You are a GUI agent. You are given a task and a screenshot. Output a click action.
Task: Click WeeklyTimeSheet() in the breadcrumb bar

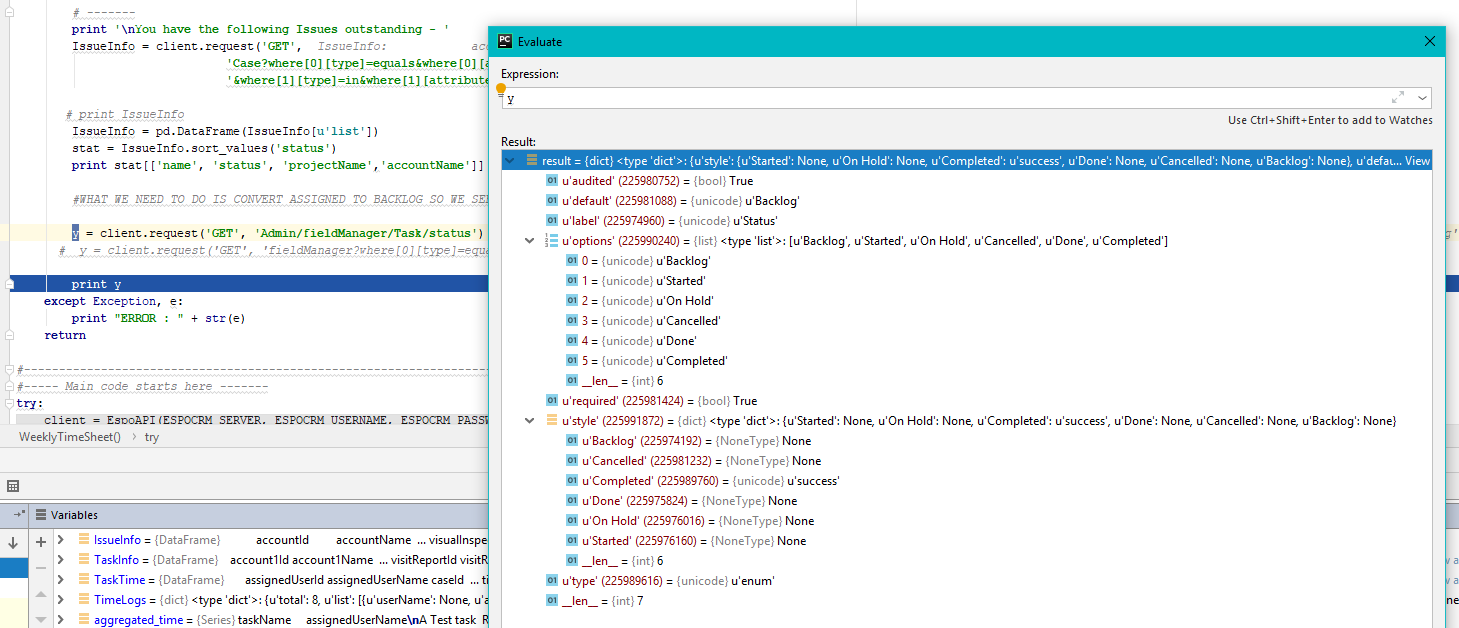(69, 437)
